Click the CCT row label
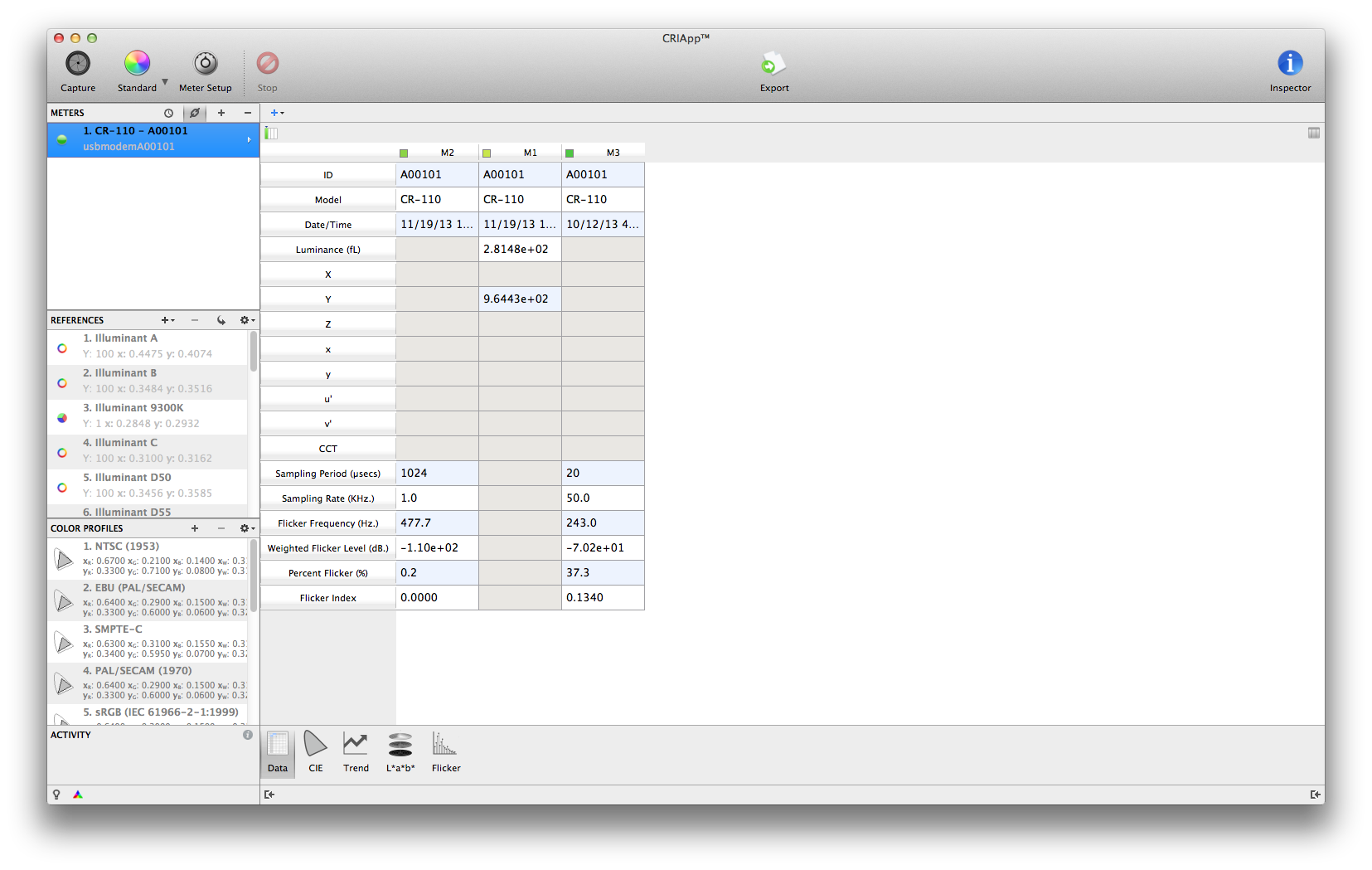 coord(328,449)
